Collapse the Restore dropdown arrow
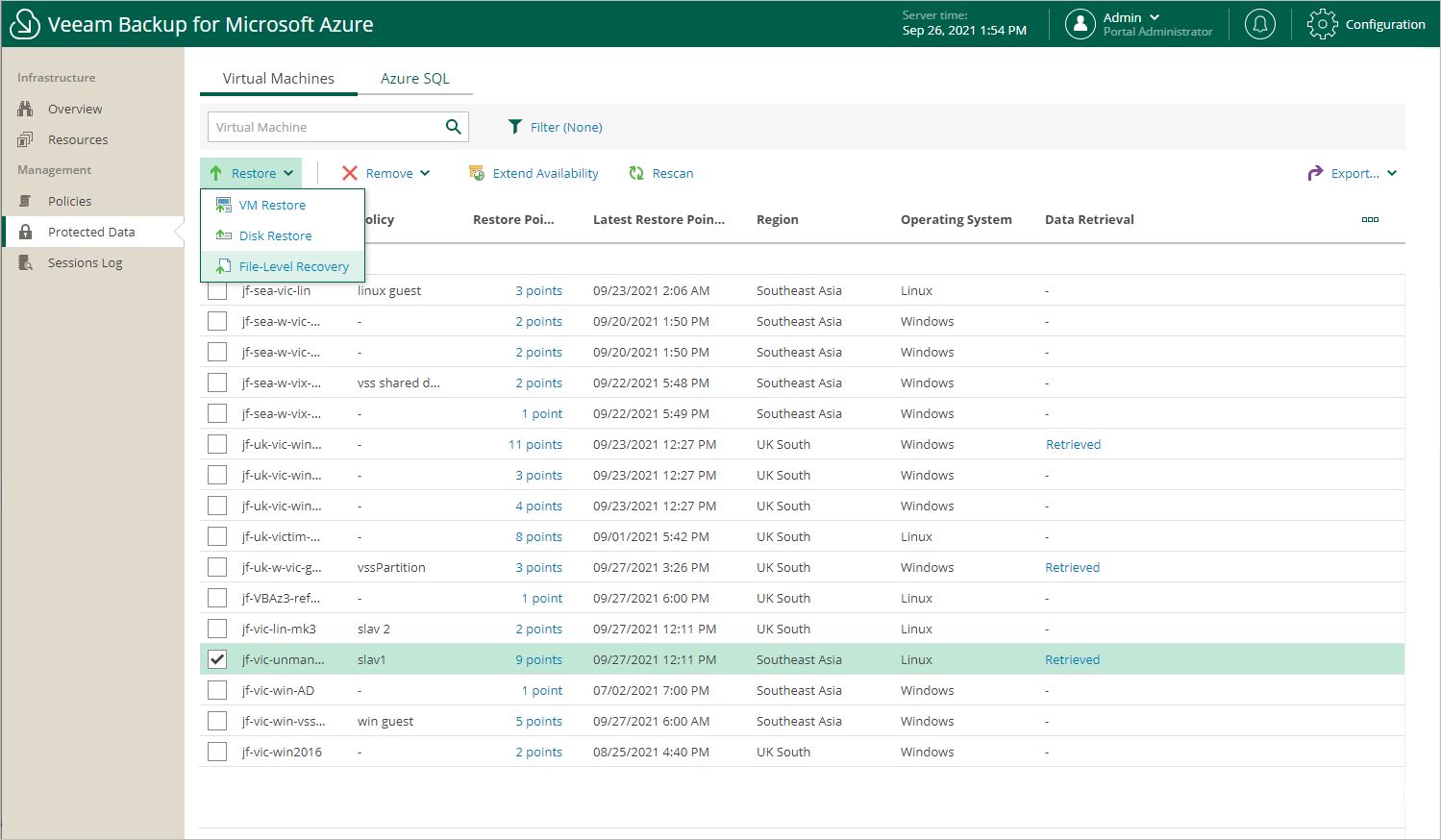 tap(288, 173)
